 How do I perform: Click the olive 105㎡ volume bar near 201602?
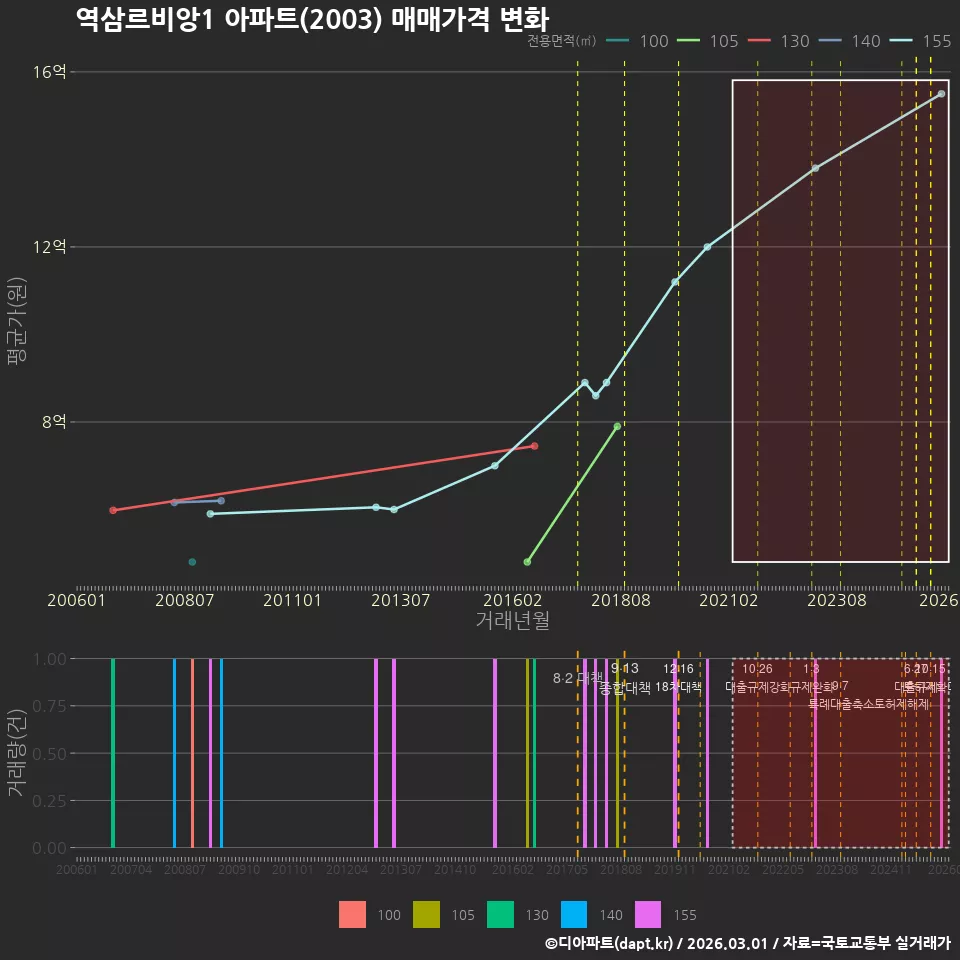click(x=527, y=753)
